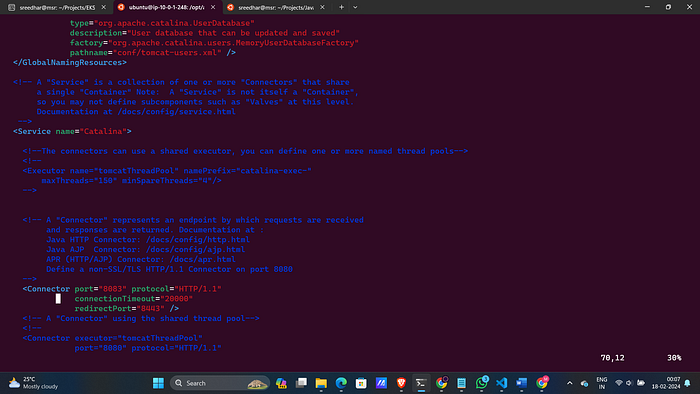
Task: Click the /docs/config/ajp.html comment line
Action: [146, 249]
